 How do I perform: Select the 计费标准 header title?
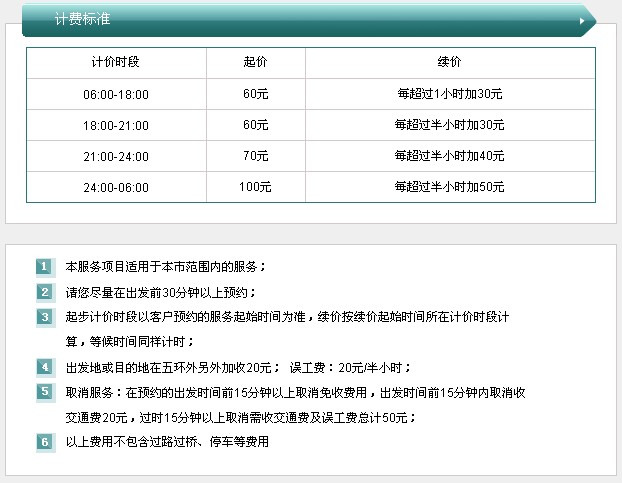click(82, 20)
